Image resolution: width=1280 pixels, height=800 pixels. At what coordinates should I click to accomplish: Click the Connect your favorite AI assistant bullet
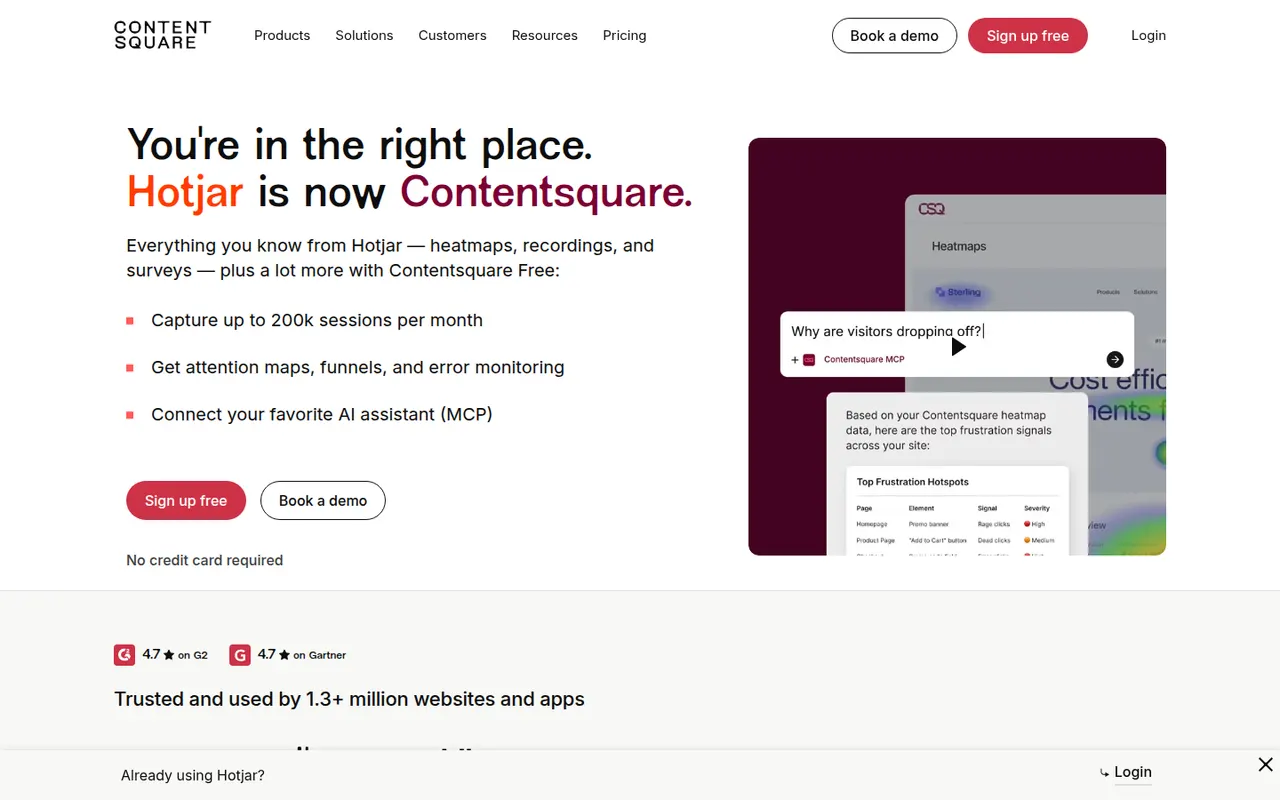[x=322, y=414]
